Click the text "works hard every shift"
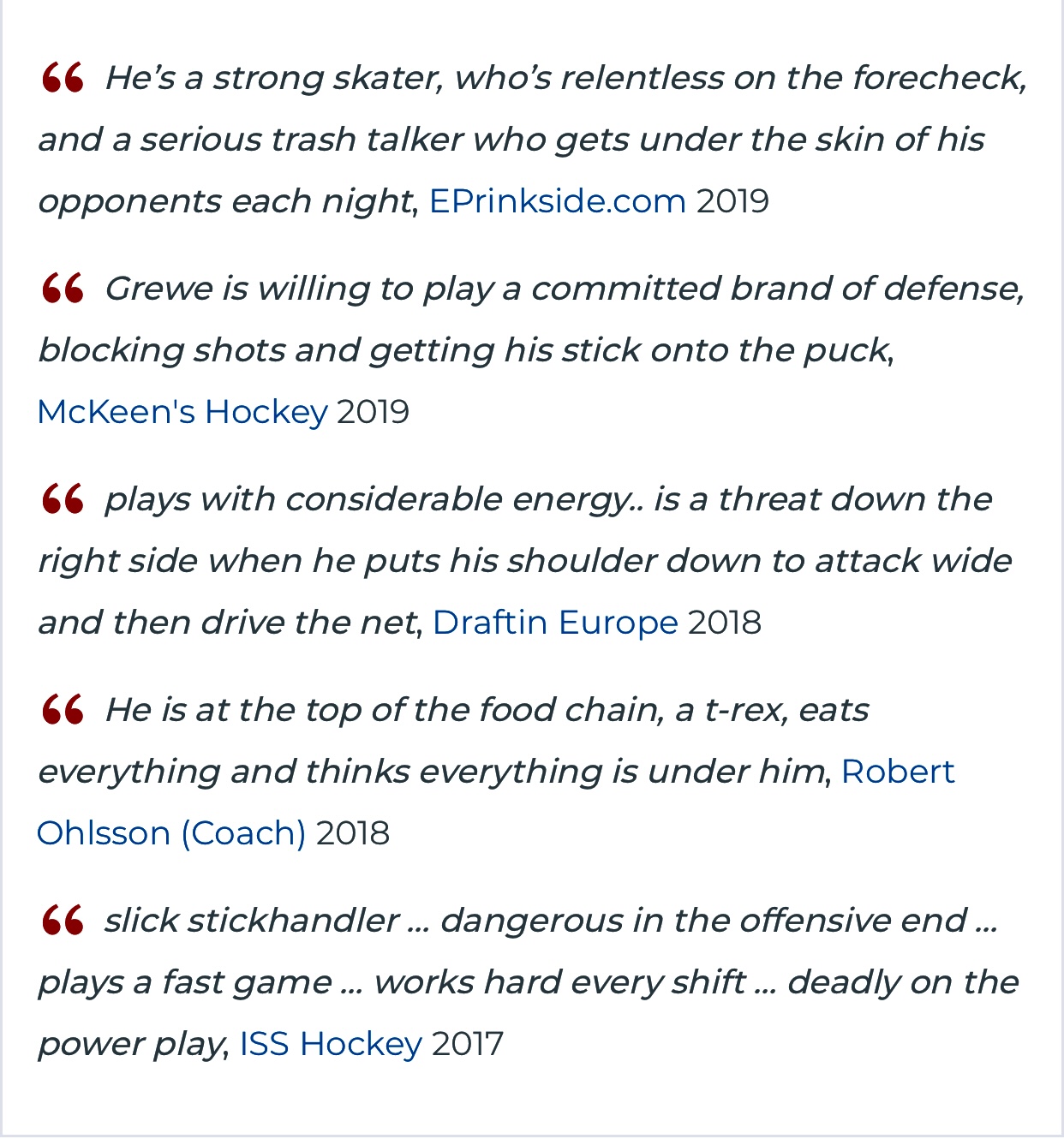Viewport: 1064px width, 1139px height. pyautogui.click(x=560, y=982)
